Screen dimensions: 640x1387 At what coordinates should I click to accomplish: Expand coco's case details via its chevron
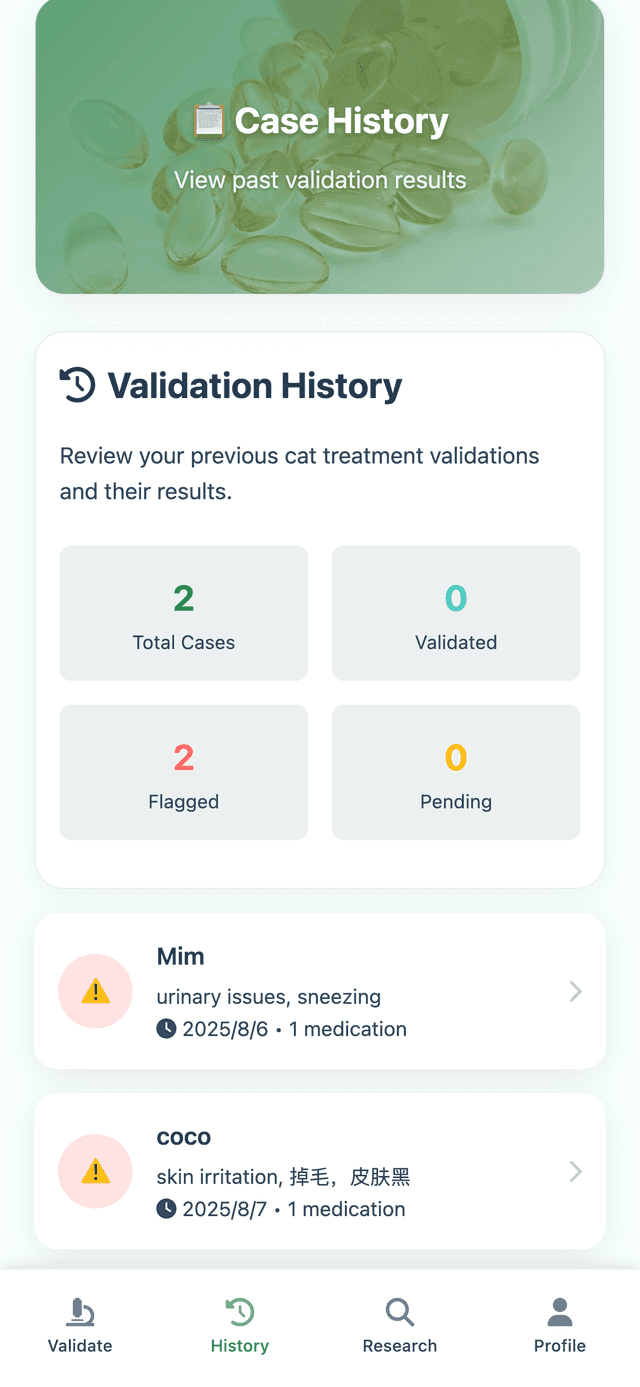[575, 1171]
